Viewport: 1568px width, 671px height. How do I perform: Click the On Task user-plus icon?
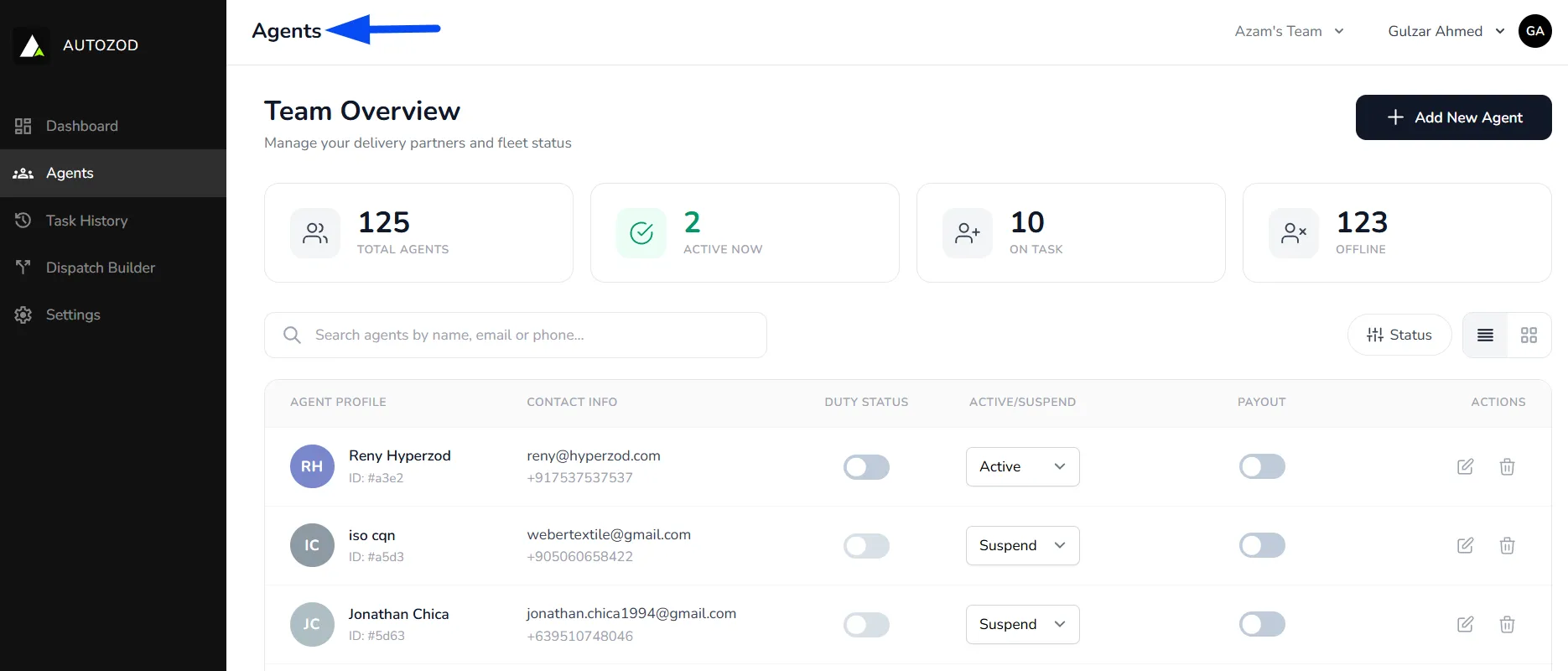click(x=968, y=233)
